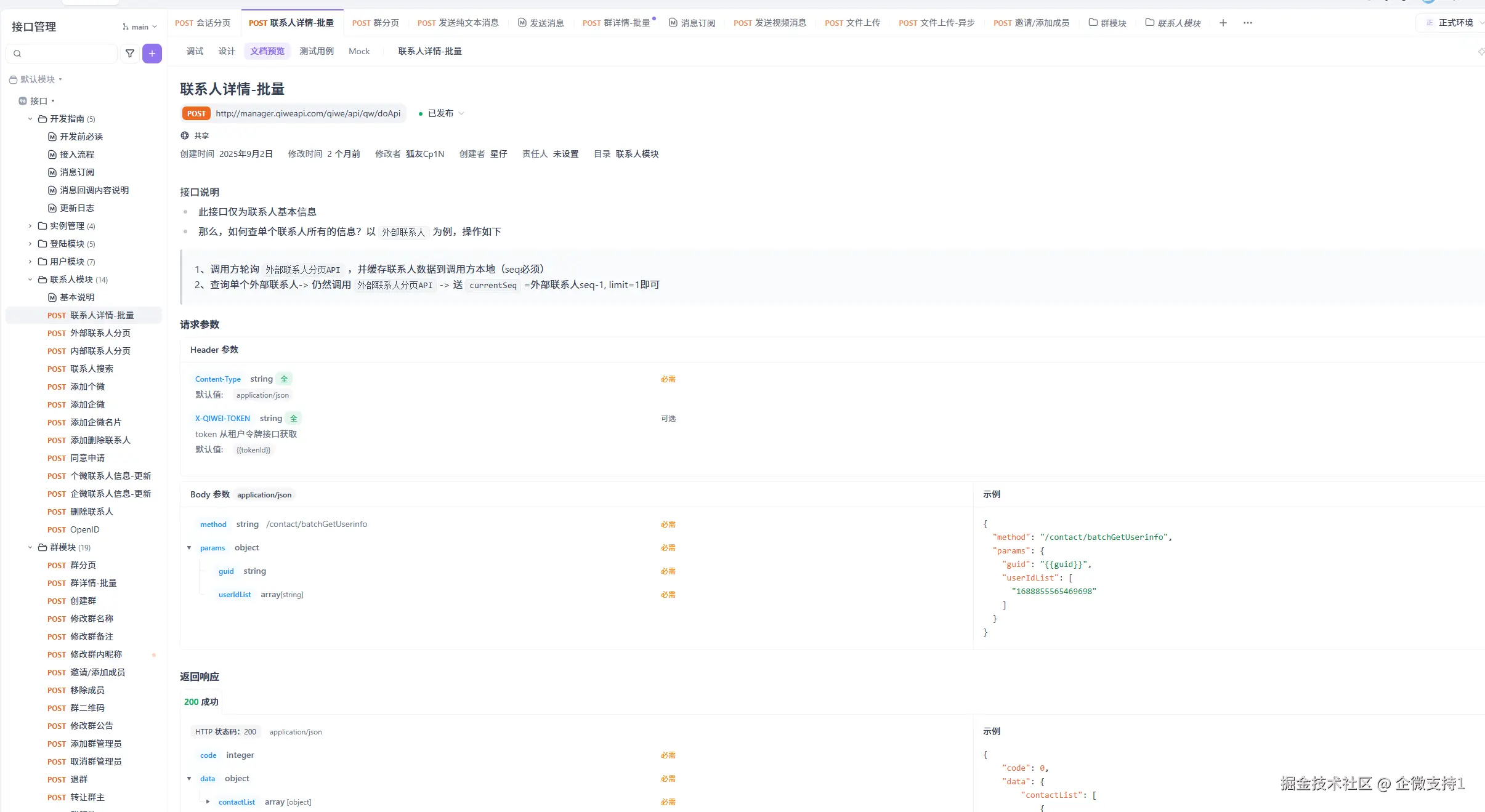Click the API URL manager.qiweapi.com link

(308, 113)
